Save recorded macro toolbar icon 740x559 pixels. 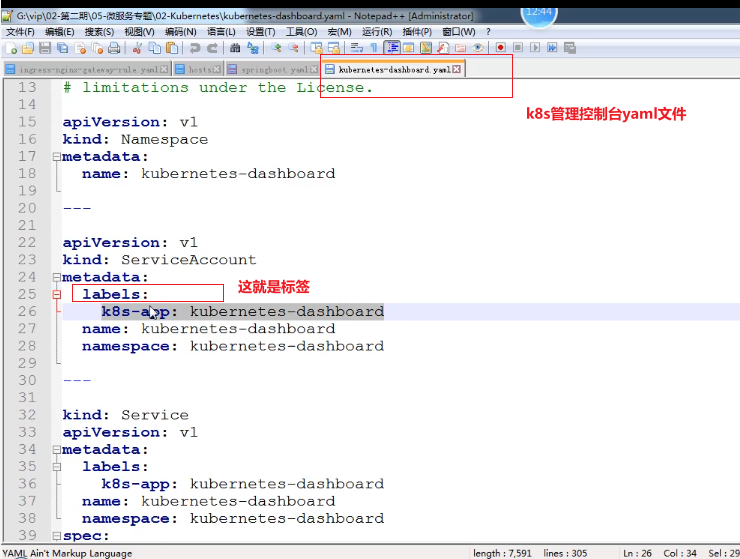coord(570,48)
